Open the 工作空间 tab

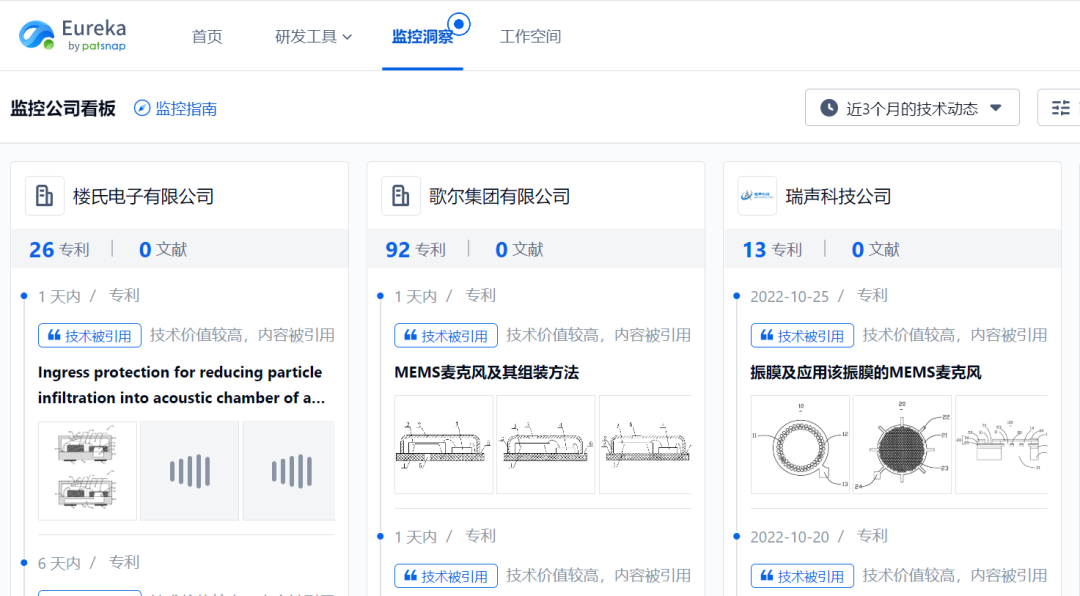(x=530, y=36)
